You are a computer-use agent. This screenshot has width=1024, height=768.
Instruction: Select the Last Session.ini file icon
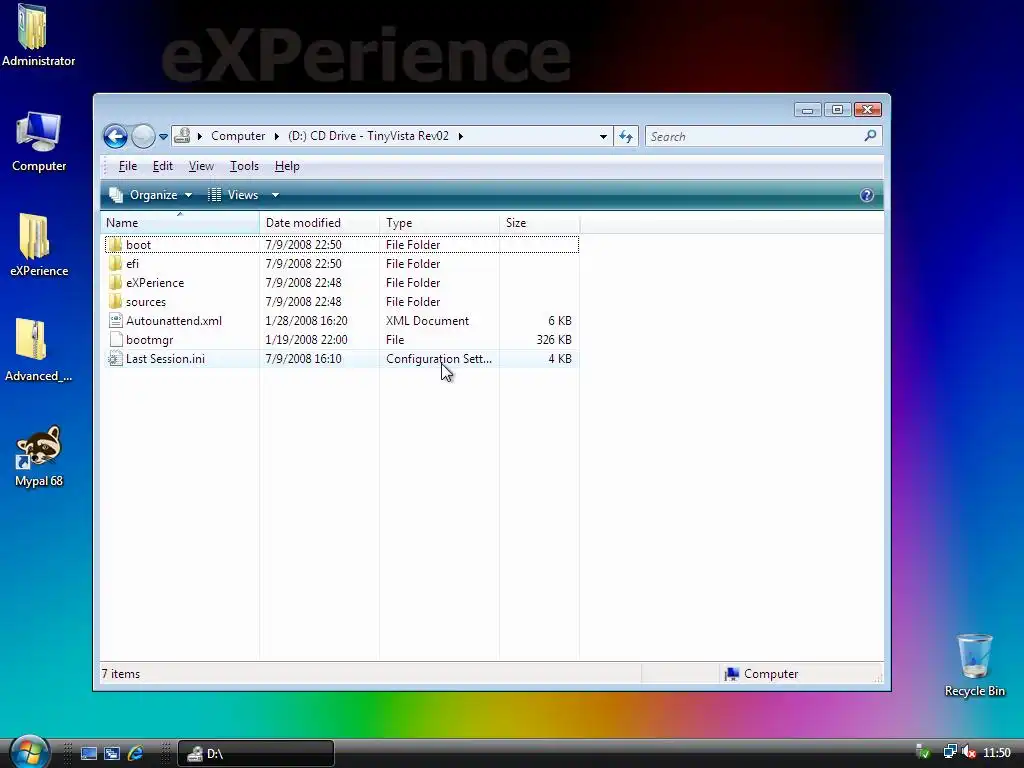(x=116, y=359)
